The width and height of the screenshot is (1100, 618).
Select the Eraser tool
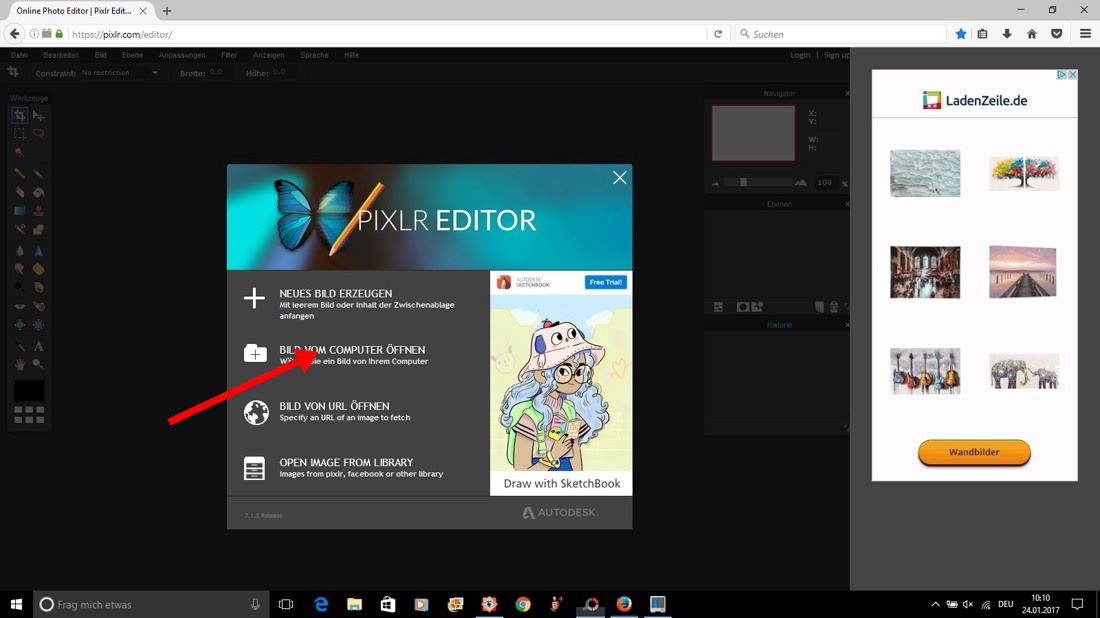[20, 192]
